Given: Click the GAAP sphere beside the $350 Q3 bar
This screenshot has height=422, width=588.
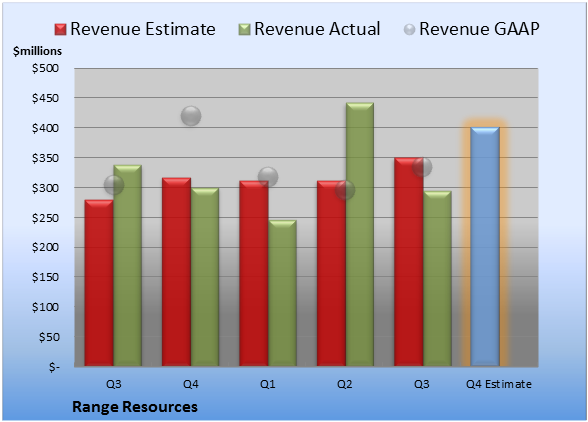Looking at the screenshot, I should pos(422,167).
